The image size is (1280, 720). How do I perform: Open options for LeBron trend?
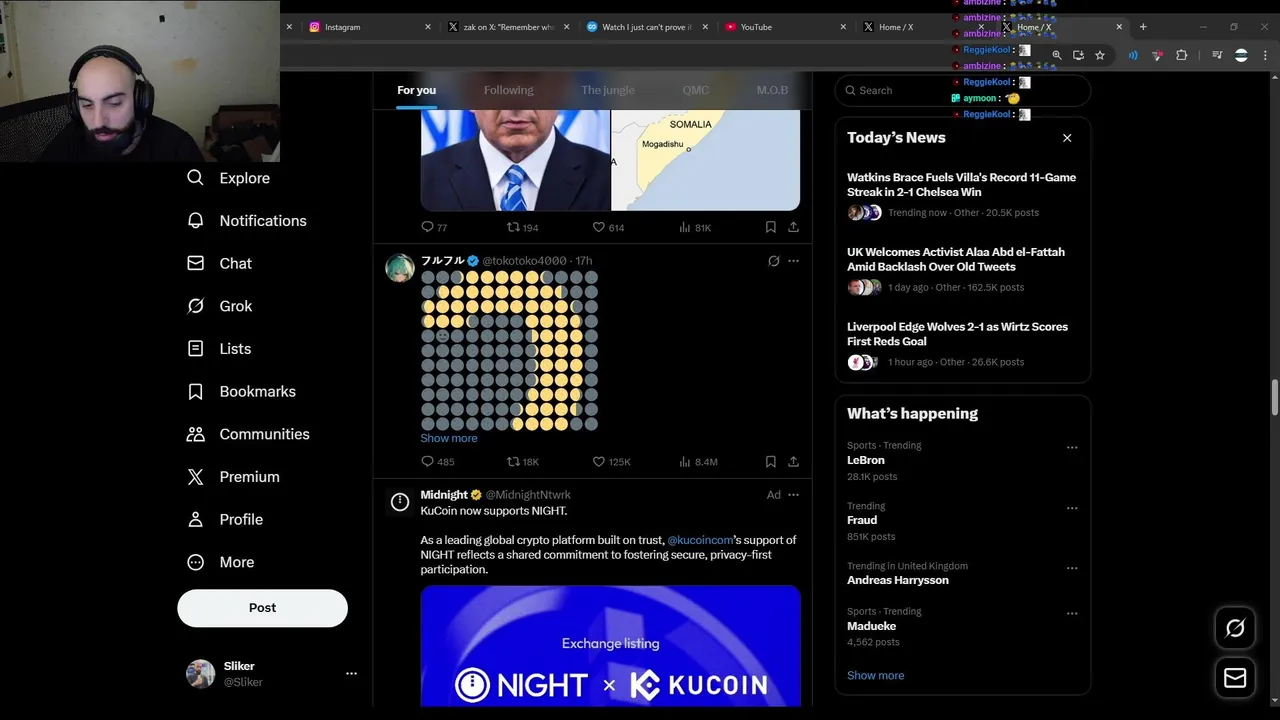(1072, 448)
